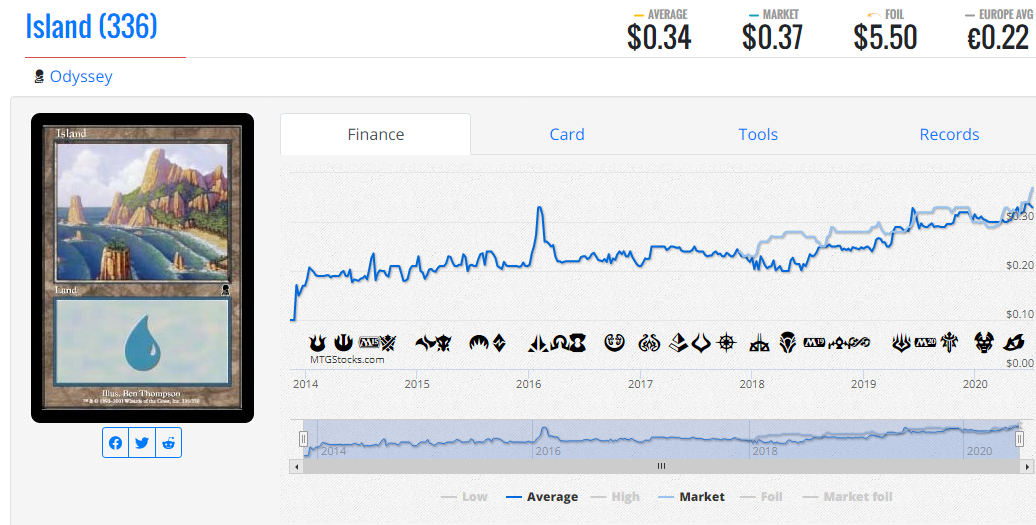The image size is (1036, 525).
Task: Show the Low price series
Action: 464,497
